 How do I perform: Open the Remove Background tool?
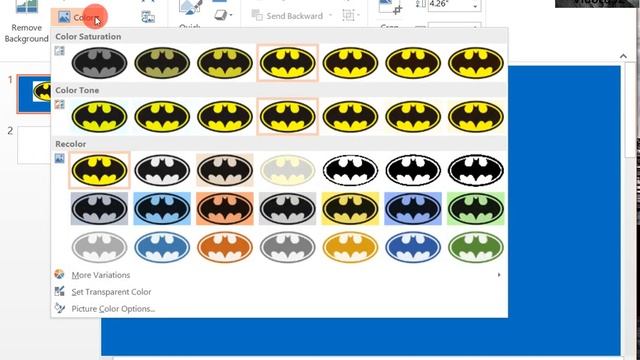click(26, 22)
